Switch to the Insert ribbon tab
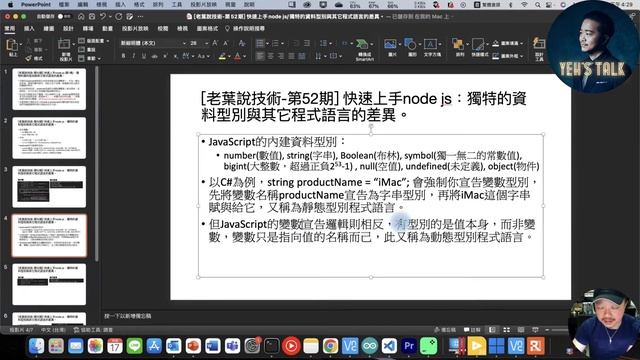This screenshot has height=360, width=640. coord(29,29)
